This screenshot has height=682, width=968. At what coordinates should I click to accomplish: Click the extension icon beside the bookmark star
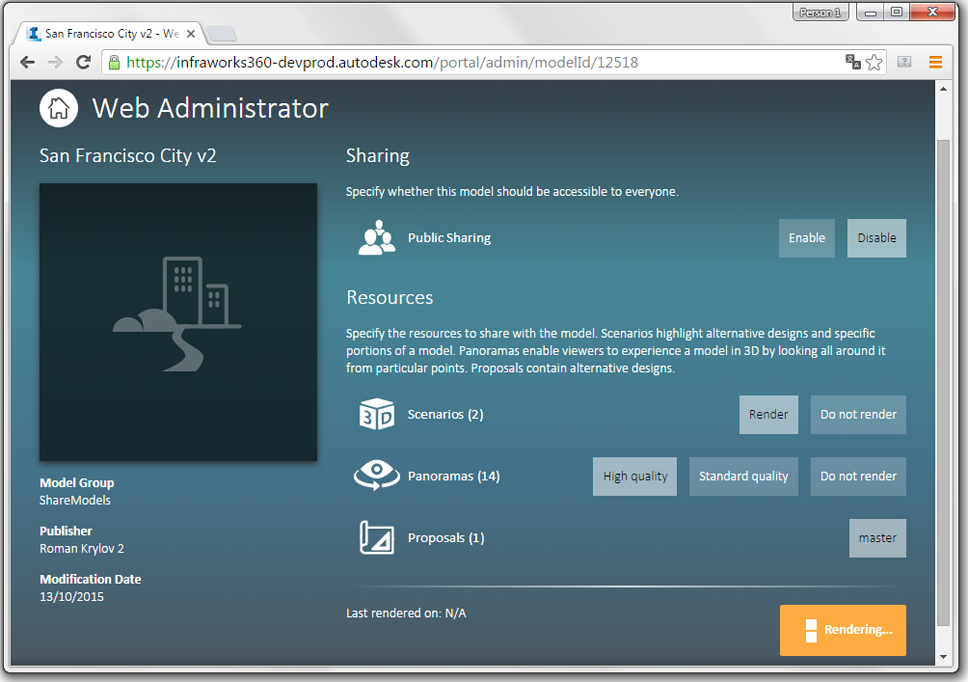[x=904, y=62]
